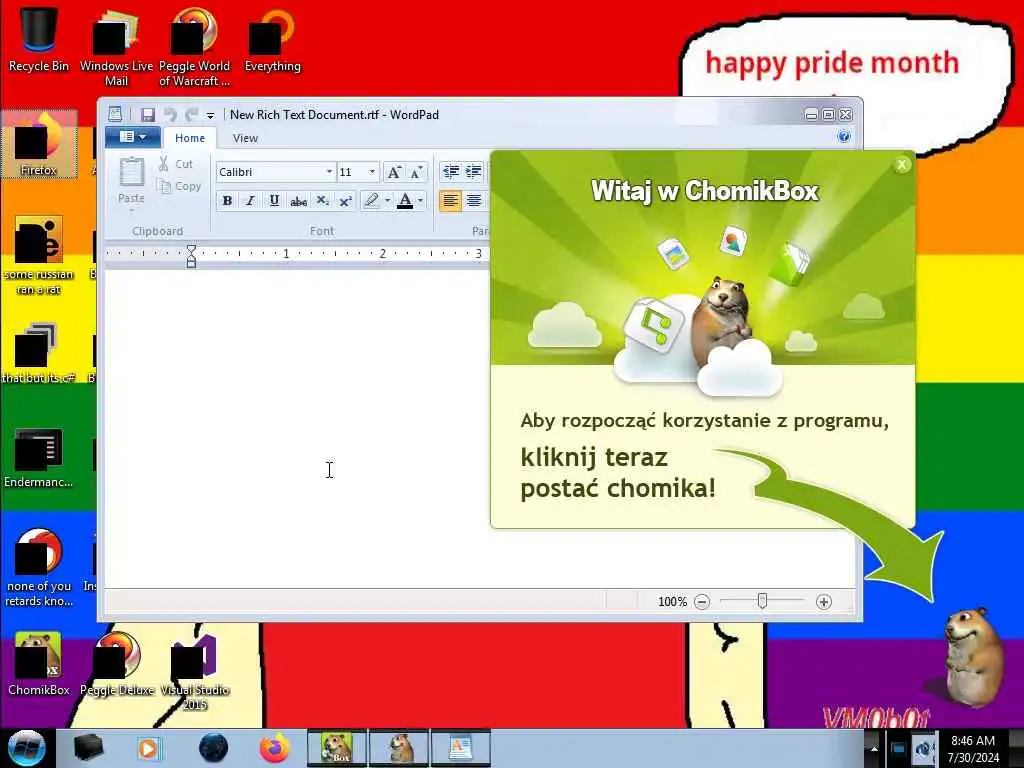Click the Copy button
The image size is (1024, 768).
coord(179,186)
